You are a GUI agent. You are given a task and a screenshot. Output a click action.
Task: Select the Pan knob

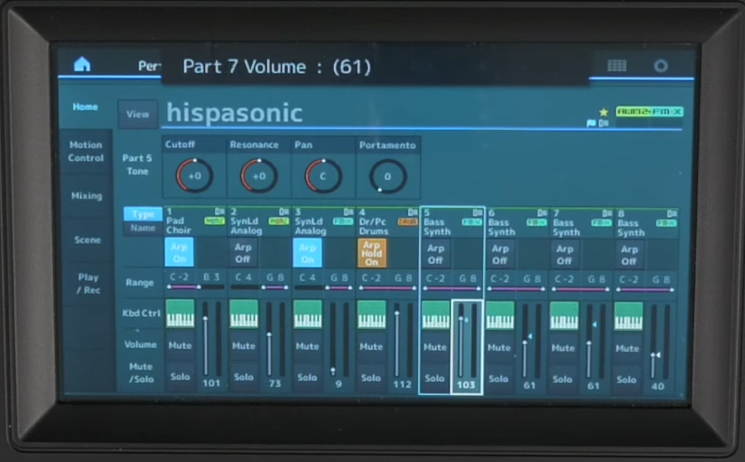click(322, 176)
